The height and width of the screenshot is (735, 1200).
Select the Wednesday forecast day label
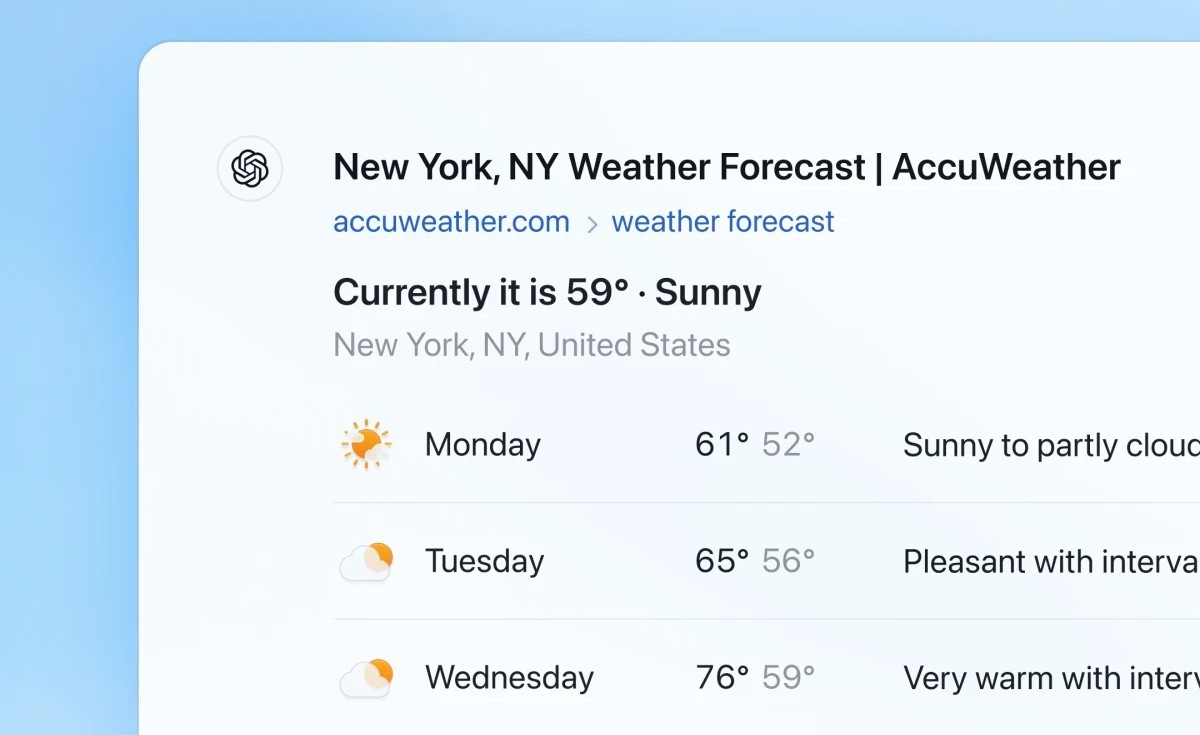point(509,678)
